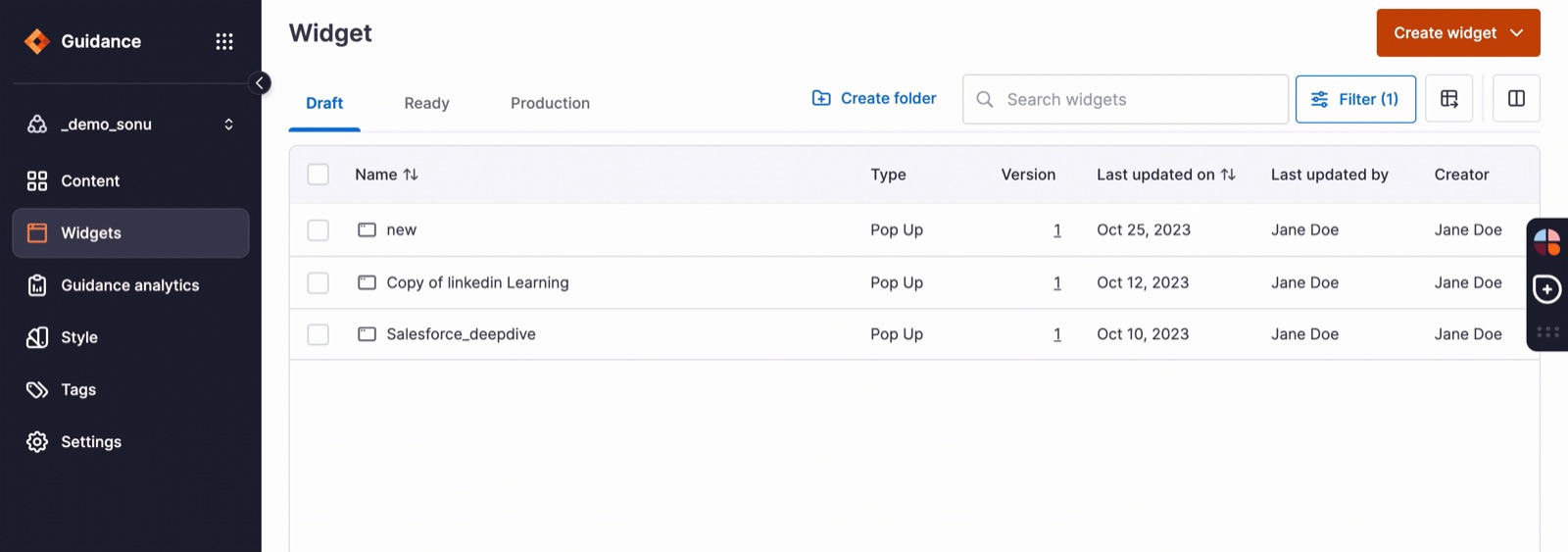
Task: Click the circled plus icon on right panel
Action: (1547, 289)
